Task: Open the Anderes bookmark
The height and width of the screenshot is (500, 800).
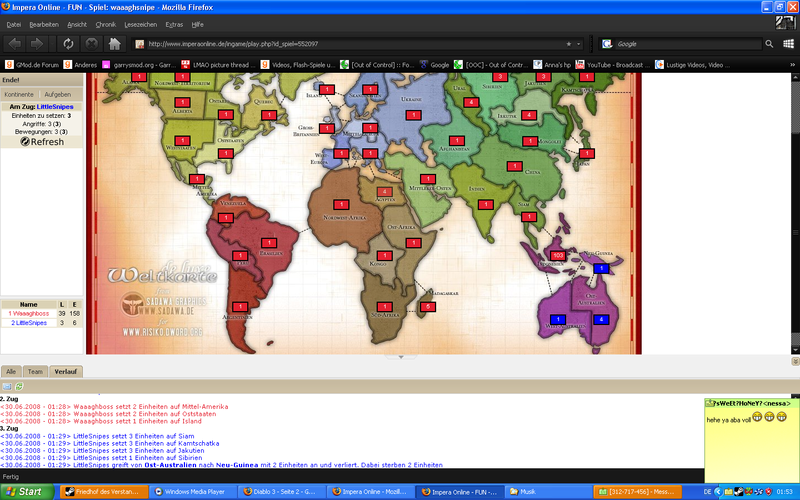Action: click(x=80, y=65)
